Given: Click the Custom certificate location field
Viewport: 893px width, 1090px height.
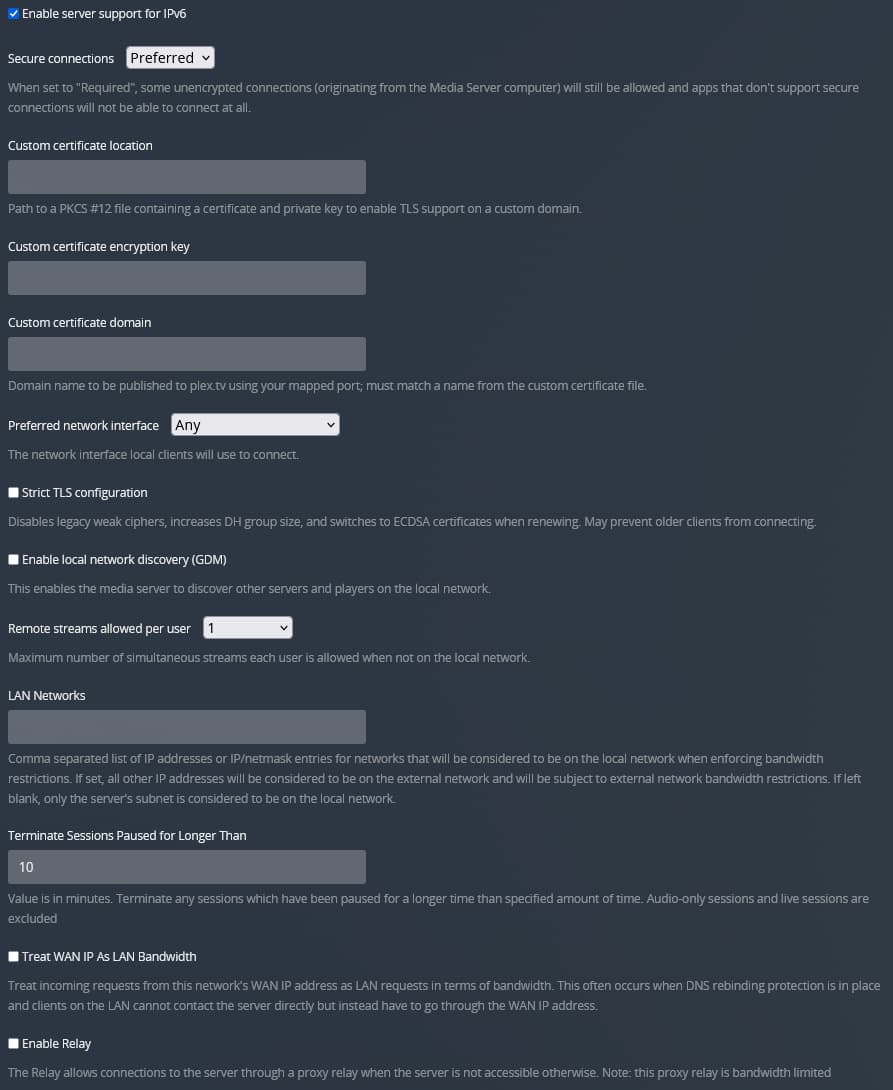Looking at the screenshot, I should click(187, 177).
